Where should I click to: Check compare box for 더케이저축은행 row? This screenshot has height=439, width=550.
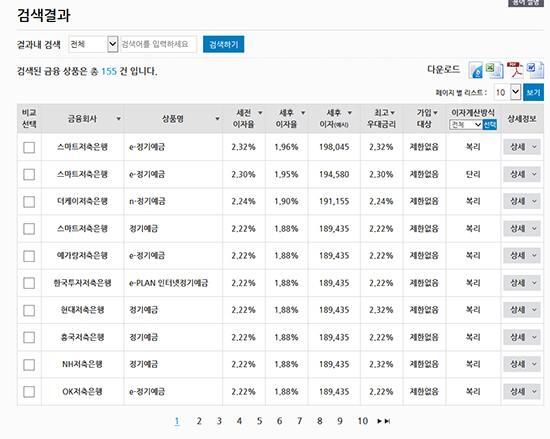tap(29, 202)
